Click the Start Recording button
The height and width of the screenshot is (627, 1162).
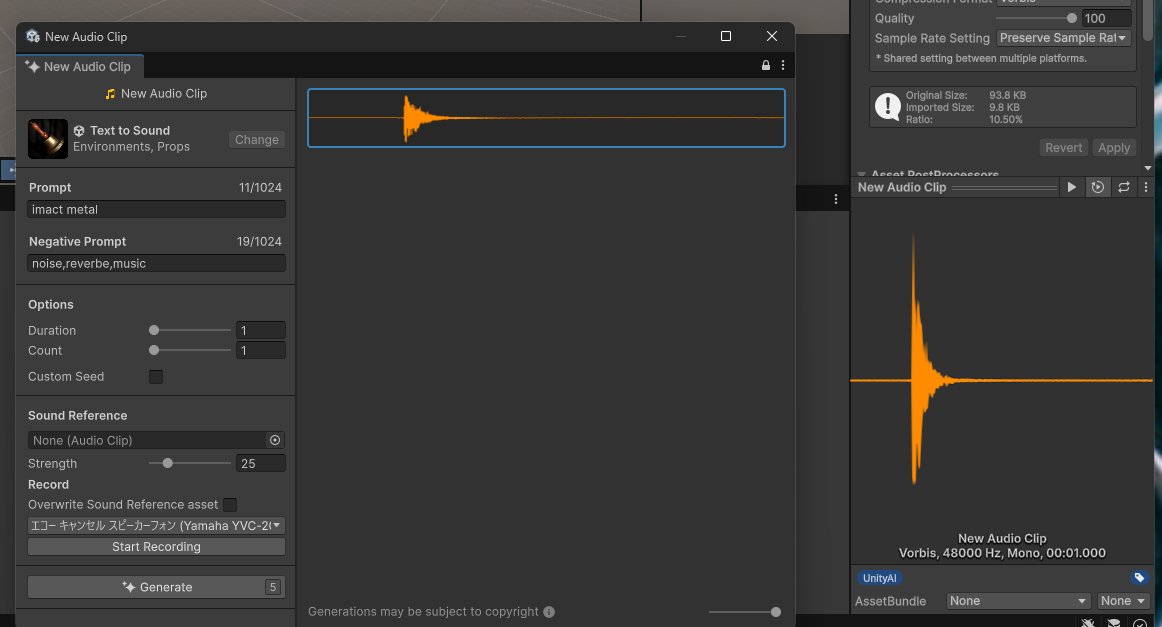pyautogui.click(x=156, y=546)
